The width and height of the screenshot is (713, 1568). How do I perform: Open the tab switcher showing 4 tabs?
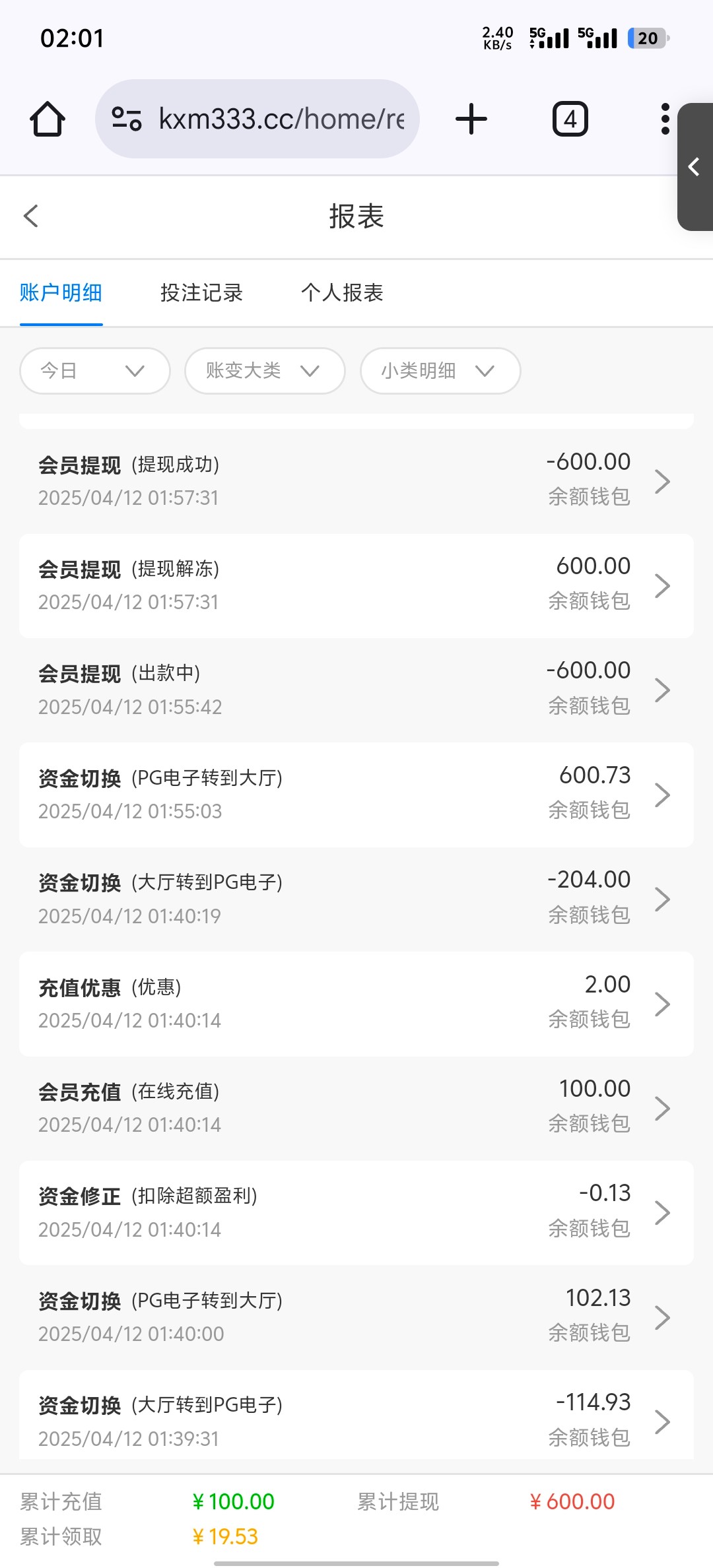pos(570,119)
